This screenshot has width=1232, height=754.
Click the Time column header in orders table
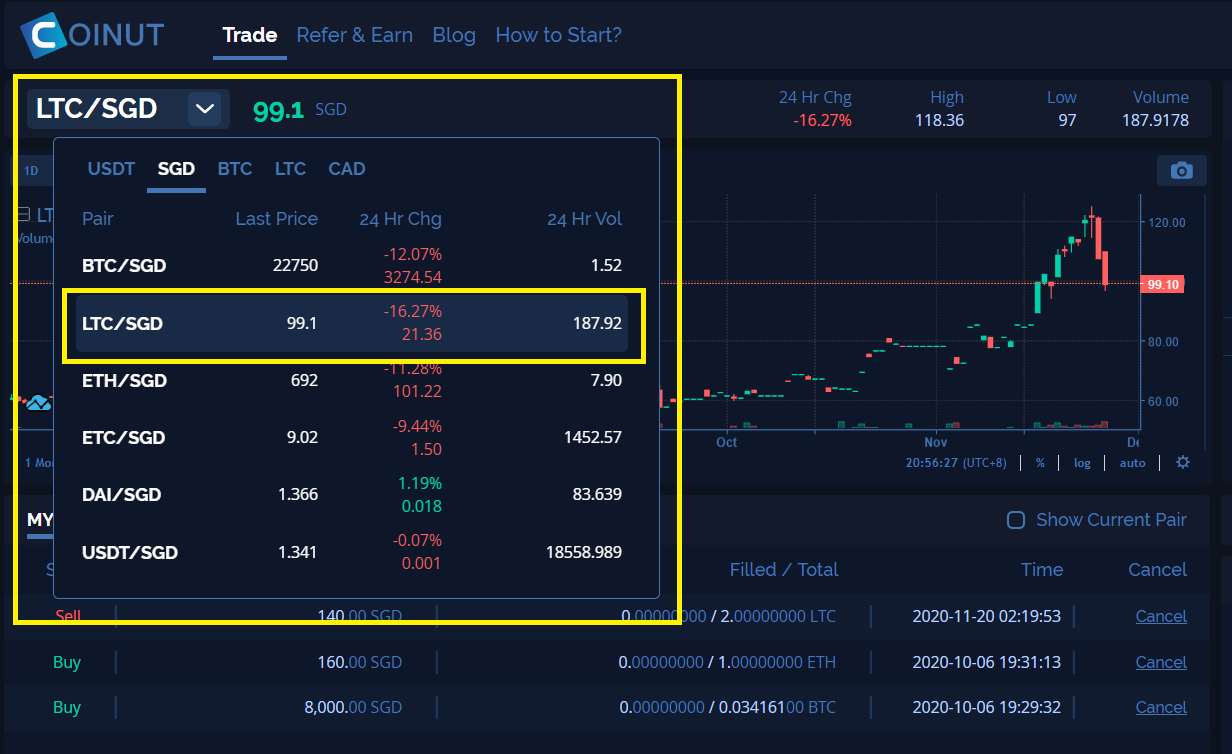[1042, 570]
